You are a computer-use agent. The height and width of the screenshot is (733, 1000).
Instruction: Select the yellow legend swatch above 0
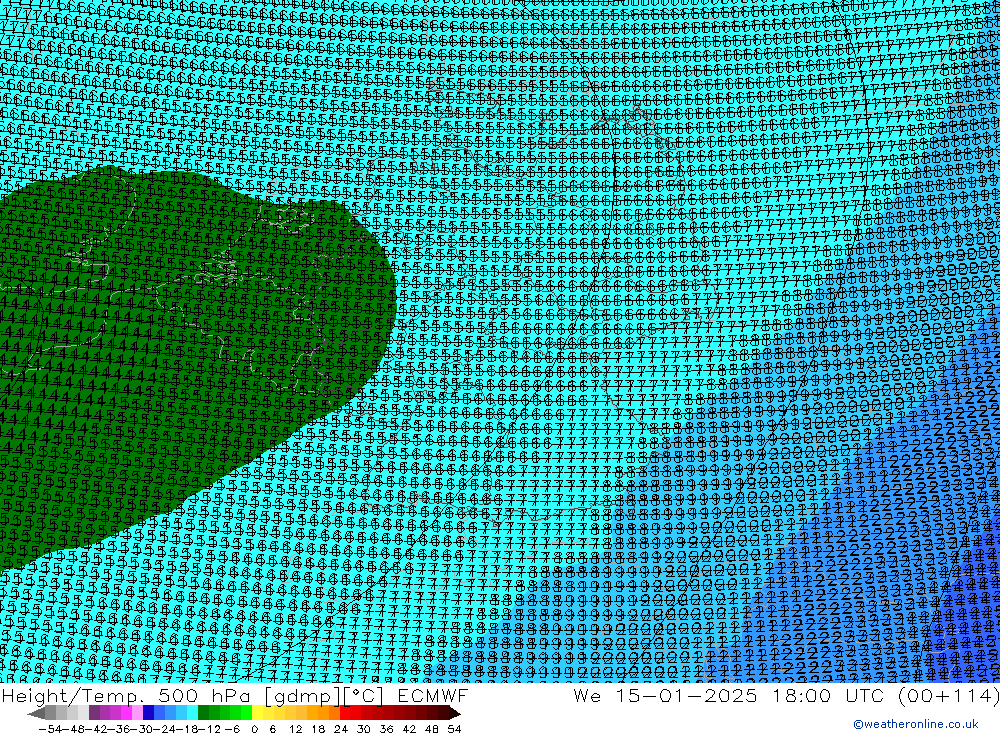click(x=258, y=713)
